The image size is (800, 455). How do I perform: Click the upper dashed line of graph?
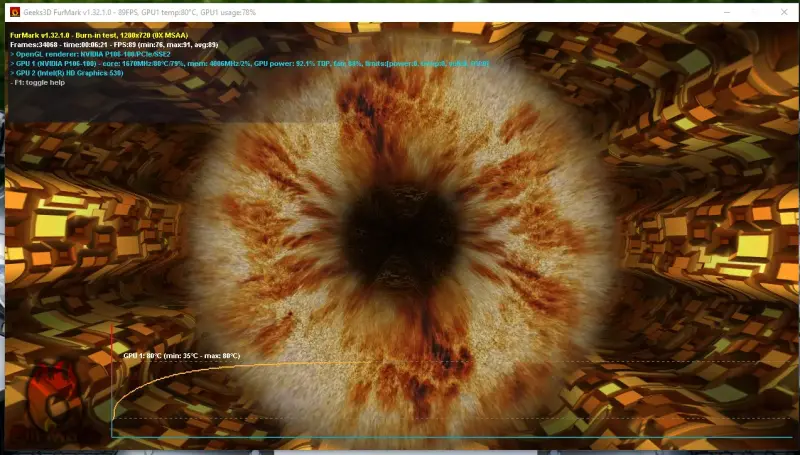point(600,362)
